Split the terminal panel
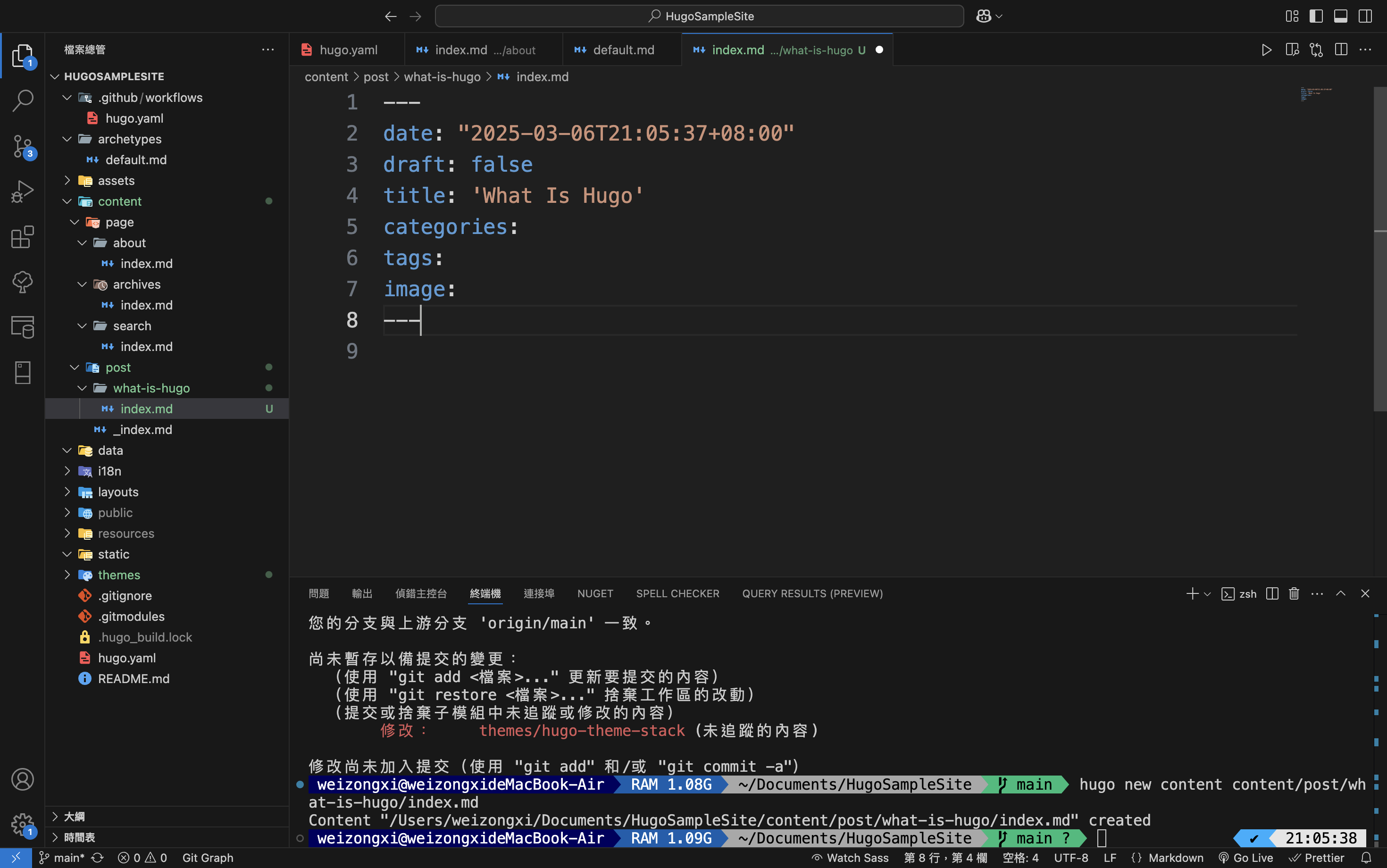Image resolution: width=1387 pixels, height=868 pixels. coord(1272,593)
